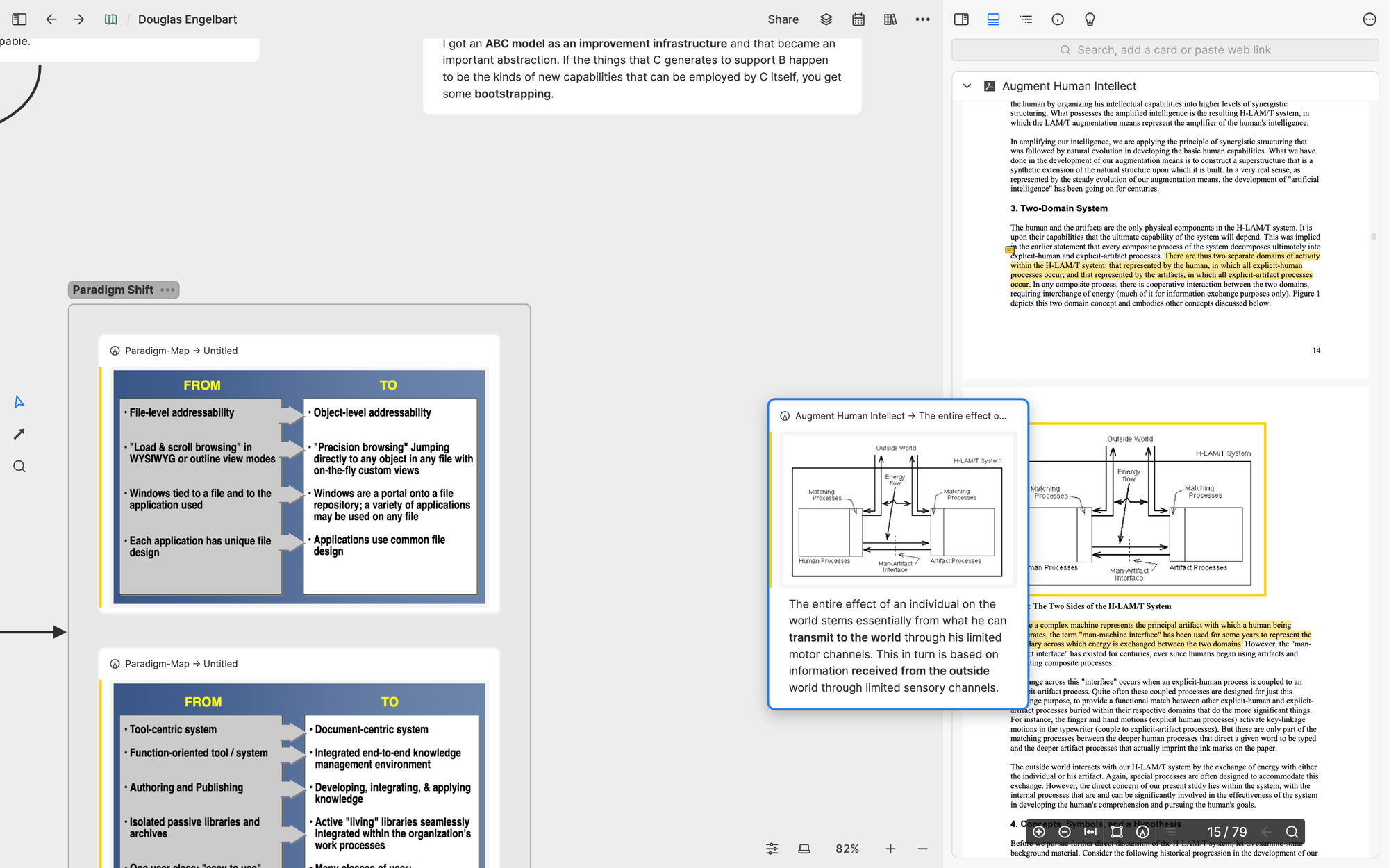The height and width of the screenshot is (868, 1389).
Task: Toggle the left sidebar panel
Action: click(19, 19)
